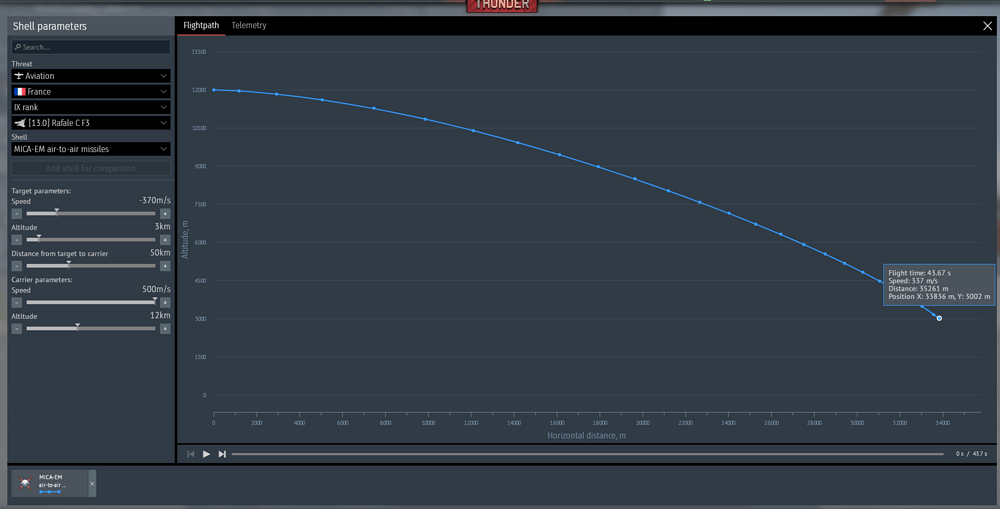Image resolution: width=1000 pixels, height=509 pixels.
Task: Click the 0 s / 43.7 s time readout
Action: [971, 454]
